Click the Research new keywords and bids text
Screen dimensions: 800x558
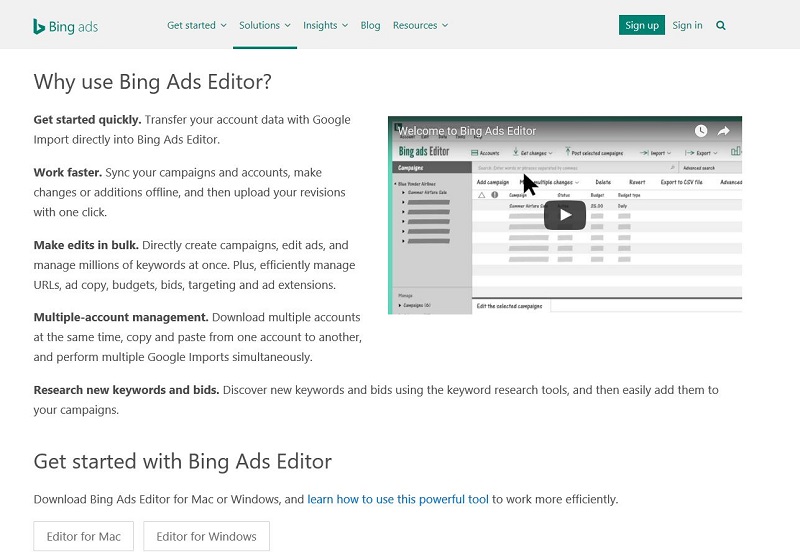127,390
